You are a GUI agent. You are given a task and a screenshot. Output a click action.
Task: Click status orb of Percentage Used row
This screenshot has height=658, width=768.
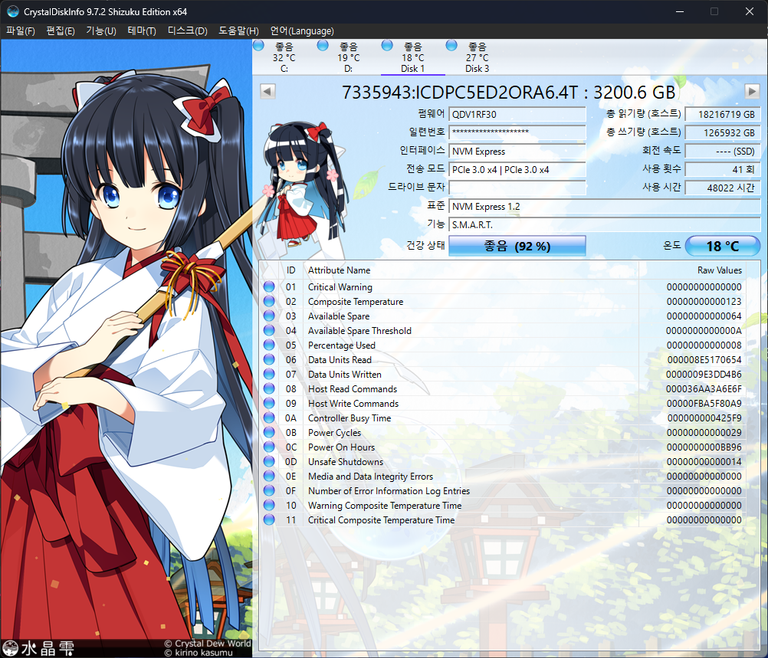pos(269,345)
